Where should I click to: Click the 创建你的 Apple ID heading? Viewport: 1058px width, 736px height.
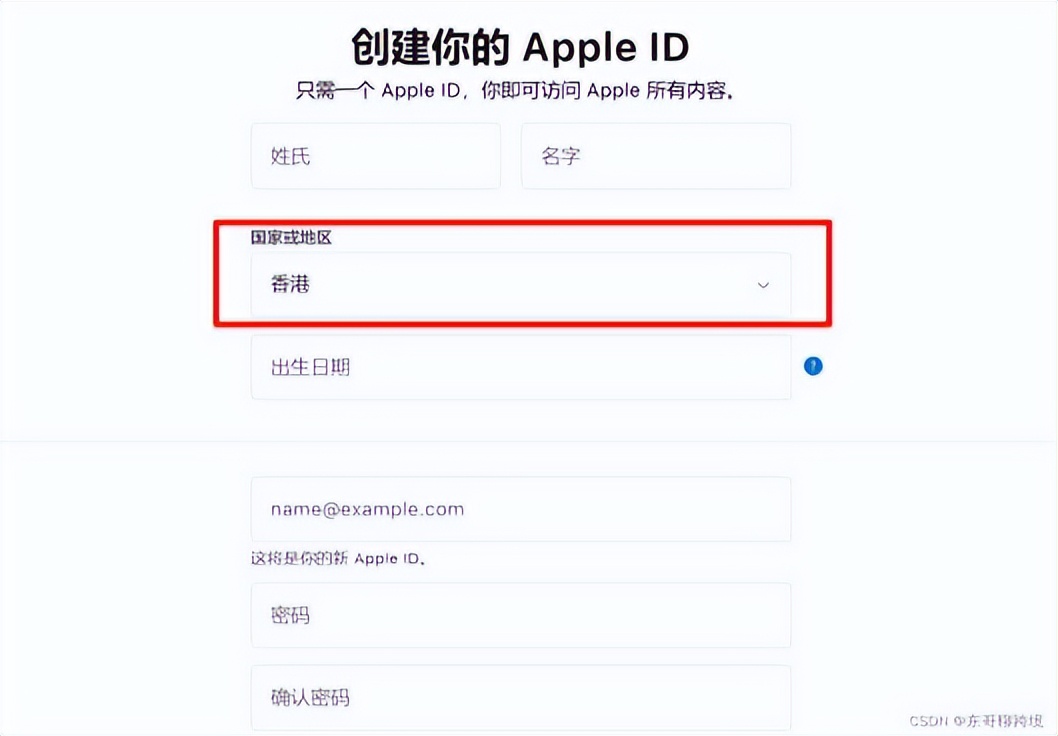coord(520,47)
